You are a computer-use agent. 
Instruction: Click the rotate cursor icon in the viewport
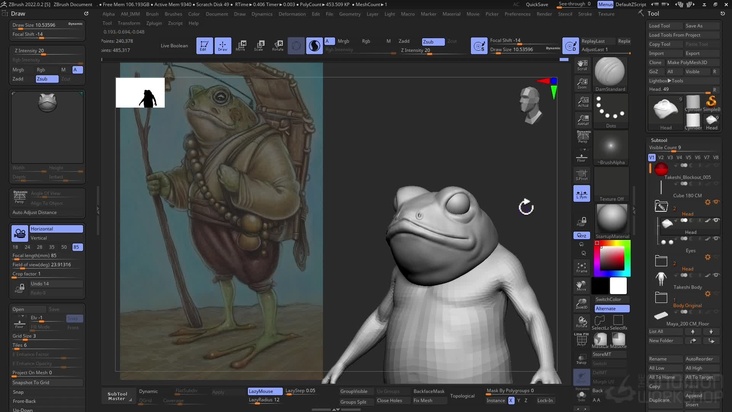point(526,207)
